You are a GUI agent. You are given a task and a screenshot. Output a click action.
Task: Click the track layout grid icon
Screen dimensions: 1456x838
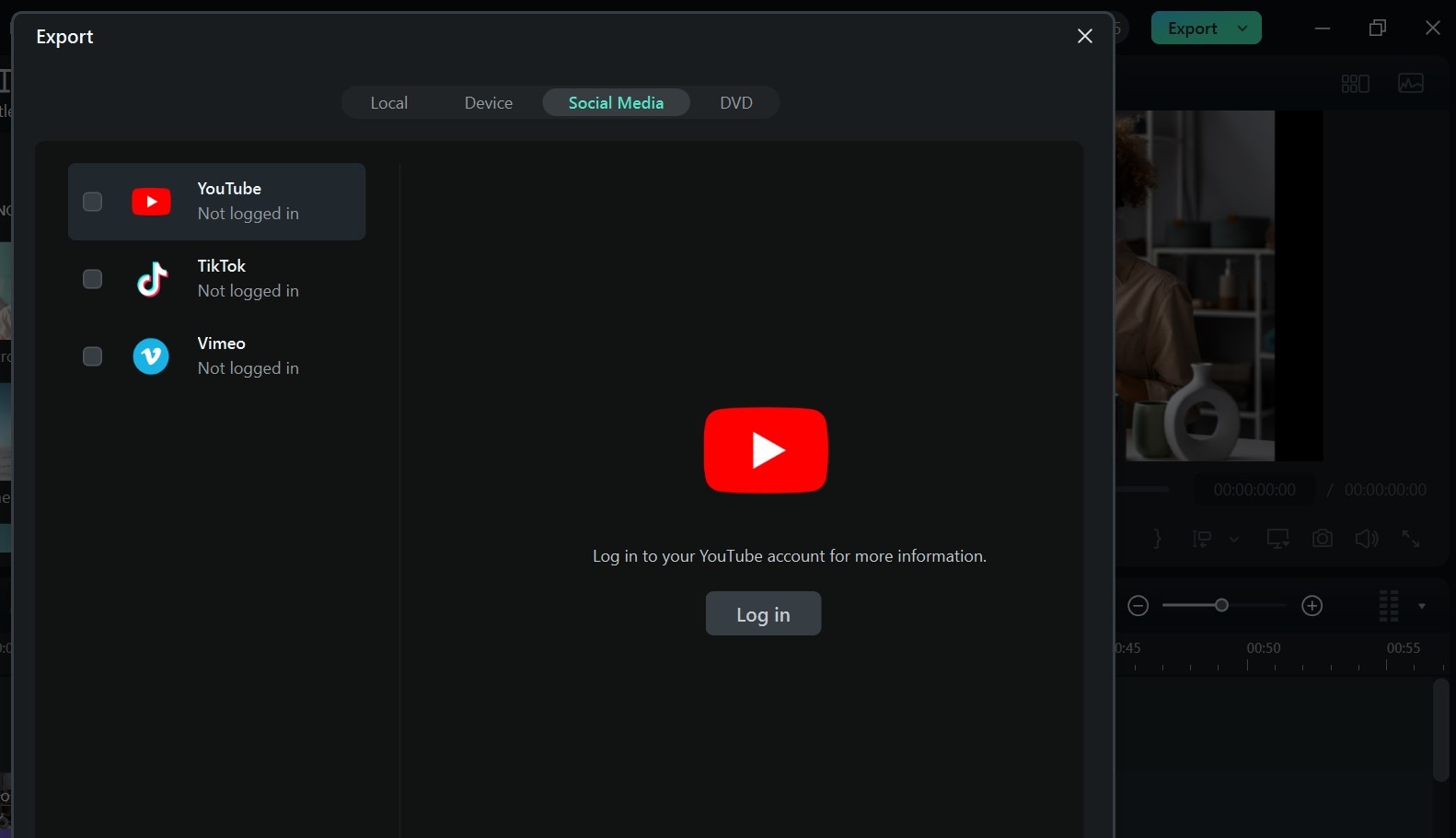(1389, 605)
